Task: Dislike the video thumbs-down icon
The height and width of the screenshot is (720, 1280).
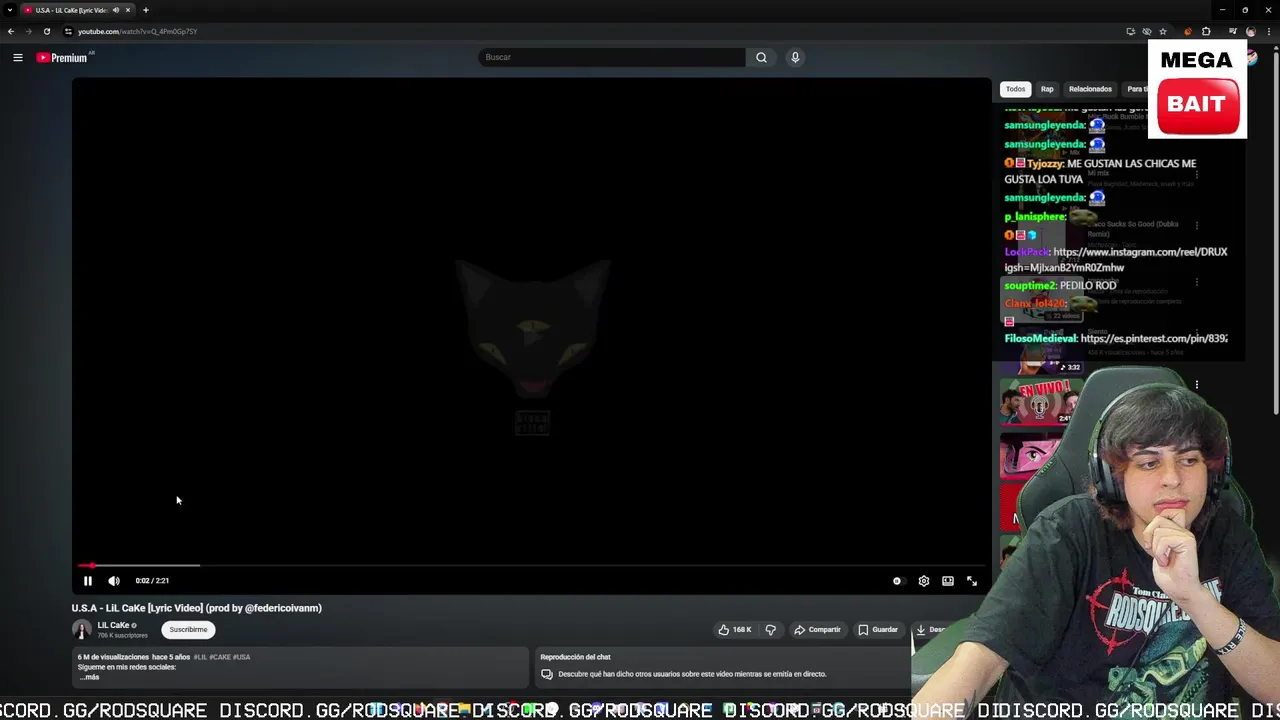Action: (x=770, y=630)
